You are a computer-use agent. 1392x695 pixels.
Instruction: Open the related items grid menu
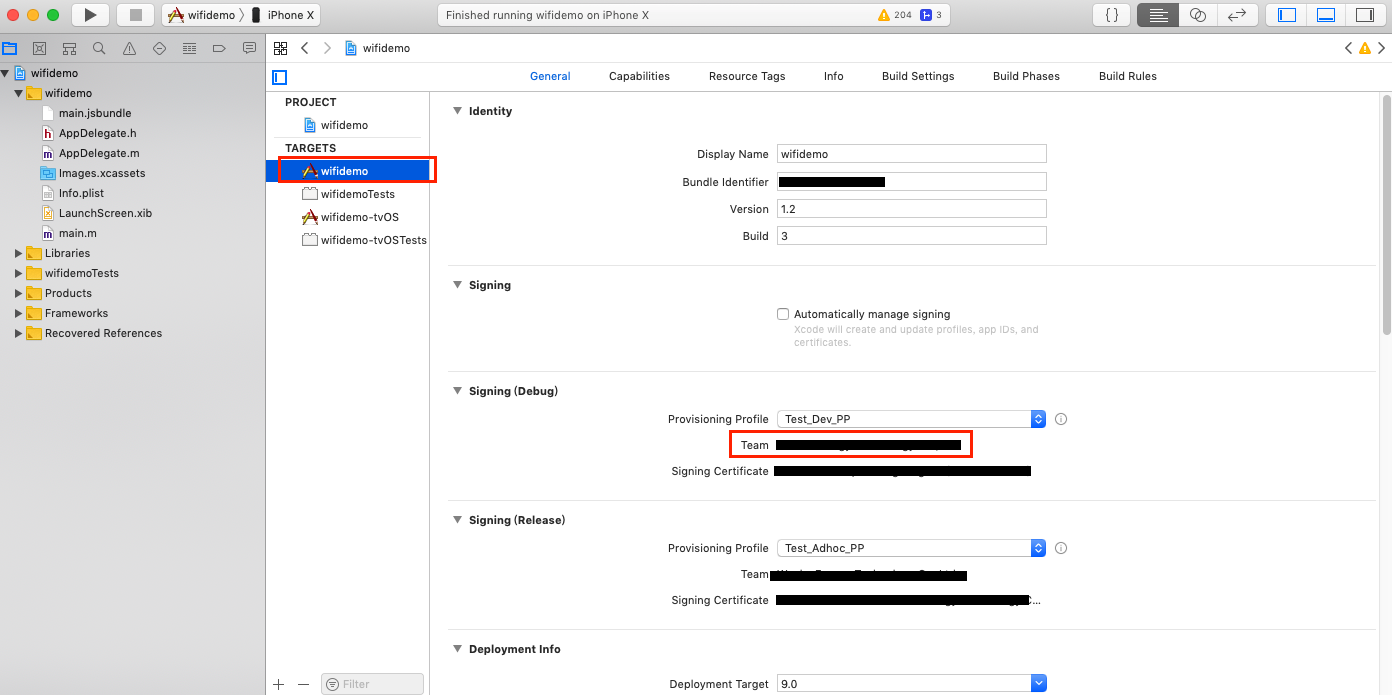[x=280, y=48]
